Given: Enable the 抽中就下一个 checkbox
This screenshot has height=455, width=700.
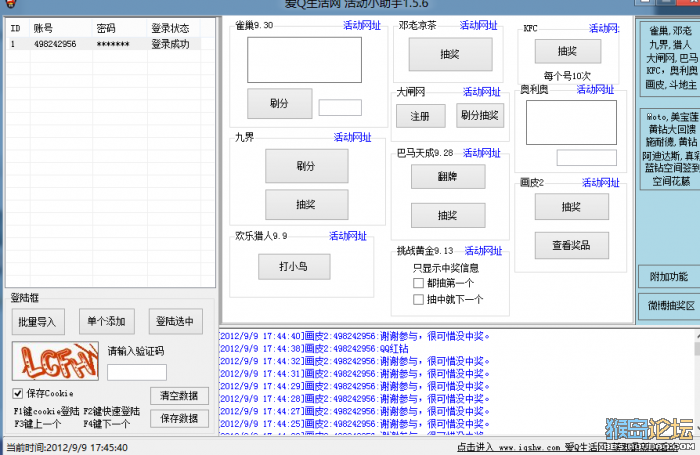Looking at the screenshot, I should (x=418, y=299).
